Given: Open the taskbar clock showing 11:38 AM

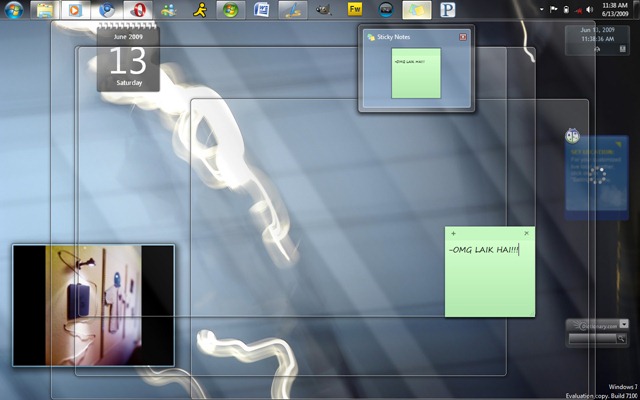Looking at the screenshot, I should [615, 9].
